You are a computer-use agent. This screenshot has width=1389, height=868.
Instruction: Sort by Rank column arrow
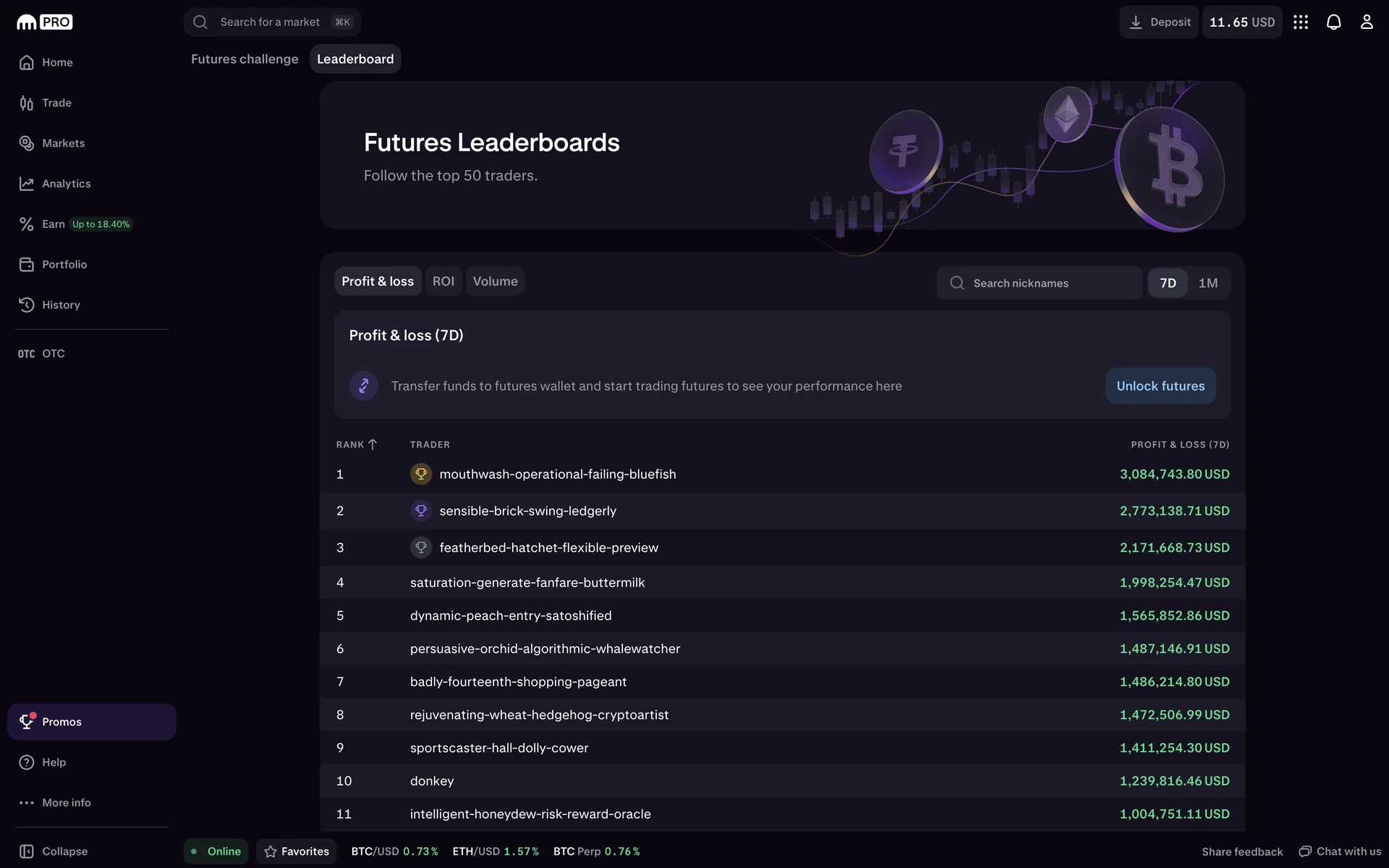373,444
